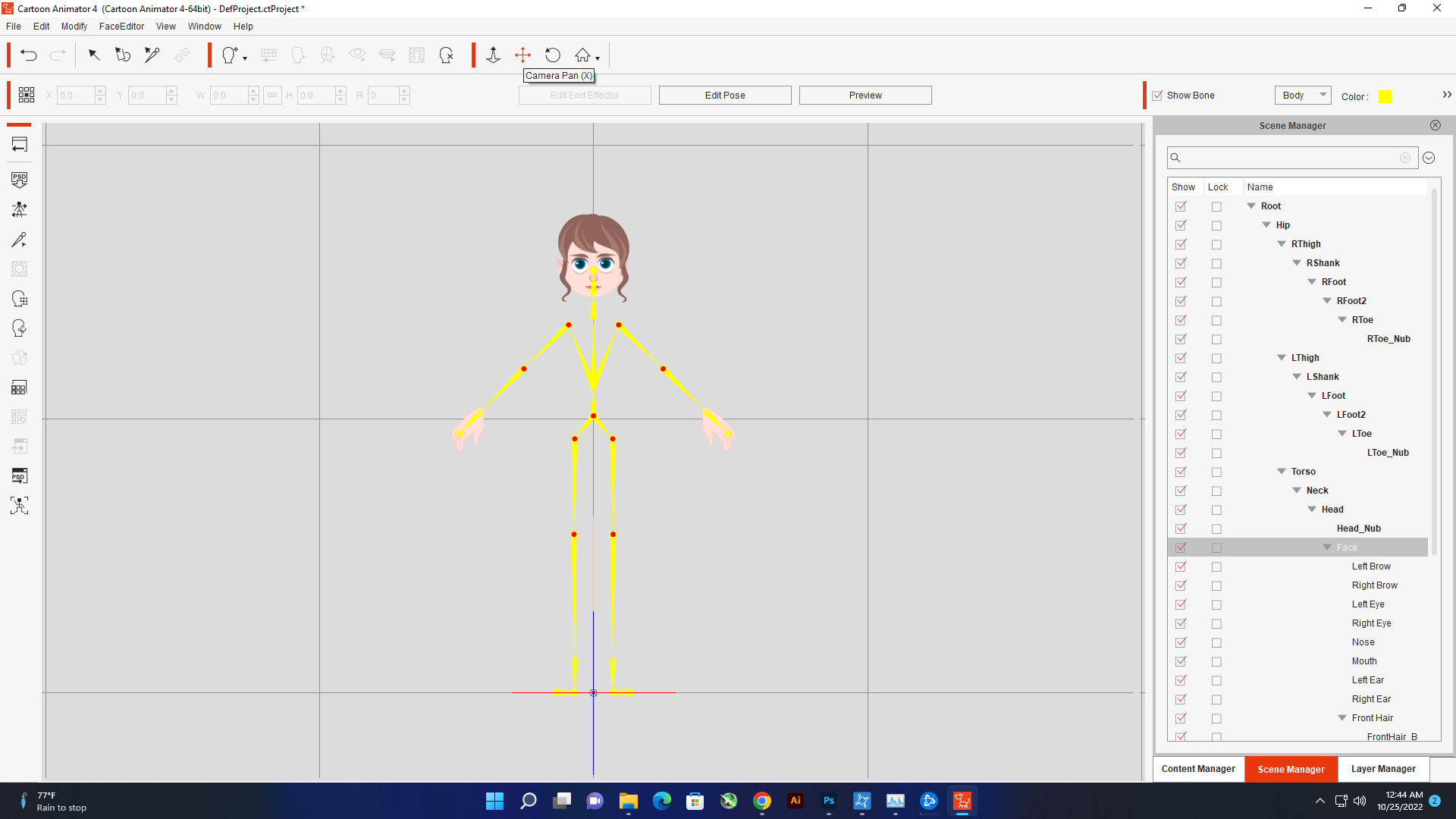Collapse the Front Hair tree node

(1342, 718)
